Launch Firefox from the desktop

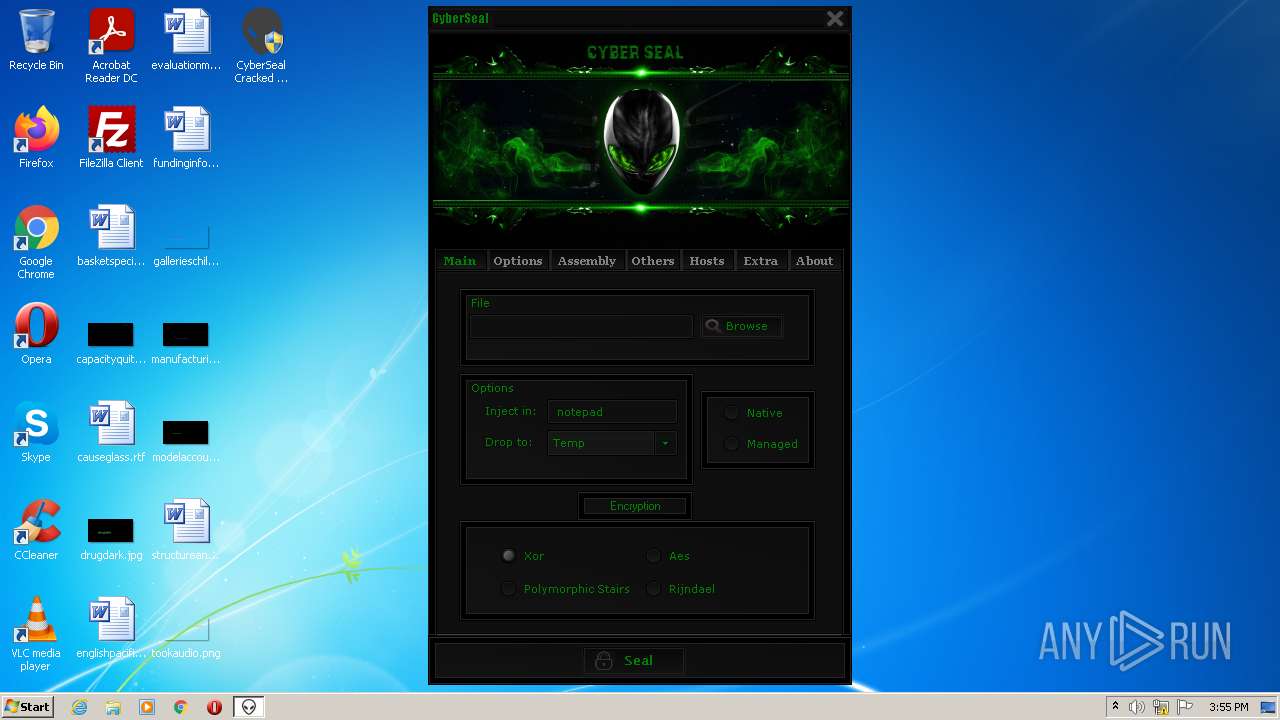point(36,139)
